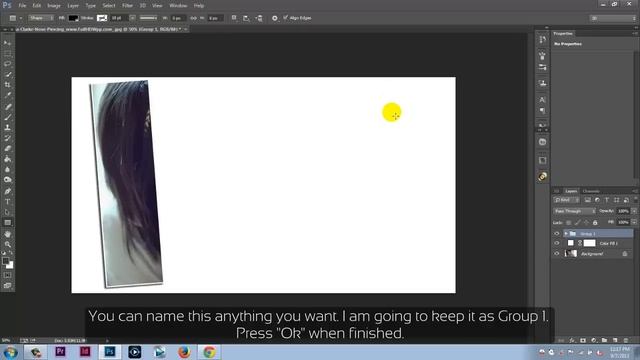Open the Fill value dropdown arrow
Viewport: 640px width, 360px height.
pyautogui.click(x=634, y=222)
